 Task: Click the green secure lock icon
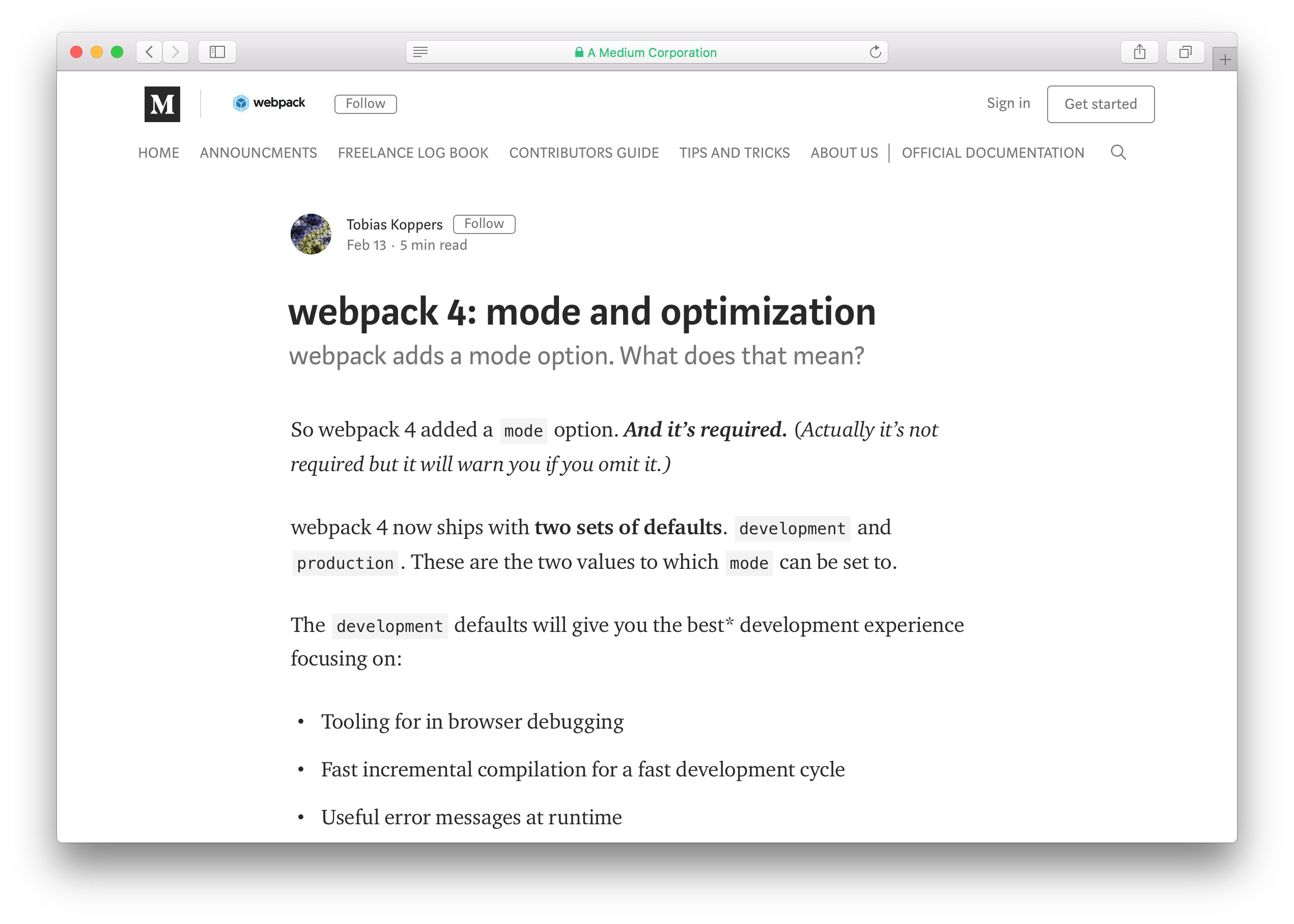click(579, 52)
